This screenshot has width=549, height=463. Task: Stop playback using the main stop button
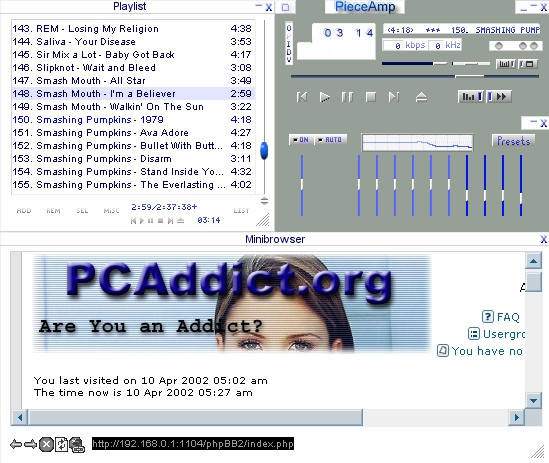tap(370, 97)
